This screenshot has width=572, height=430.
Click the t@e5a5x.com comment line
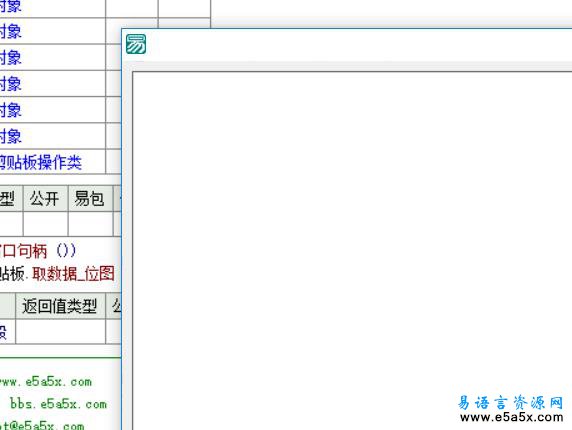point(42,425)
